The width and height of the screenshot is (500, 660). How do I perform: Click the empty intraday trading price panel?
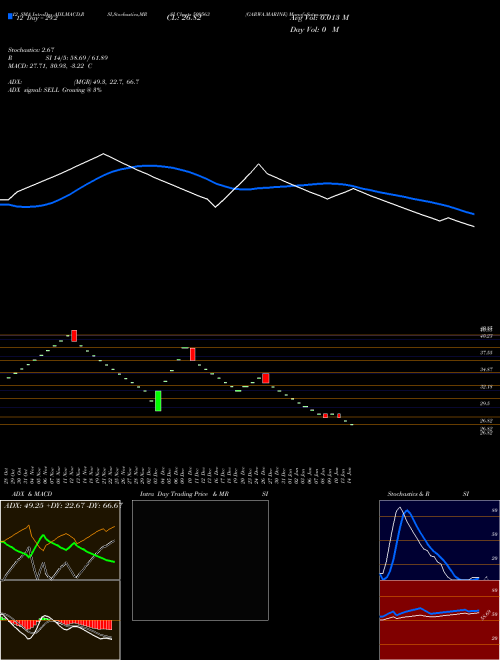click(200, 560)
